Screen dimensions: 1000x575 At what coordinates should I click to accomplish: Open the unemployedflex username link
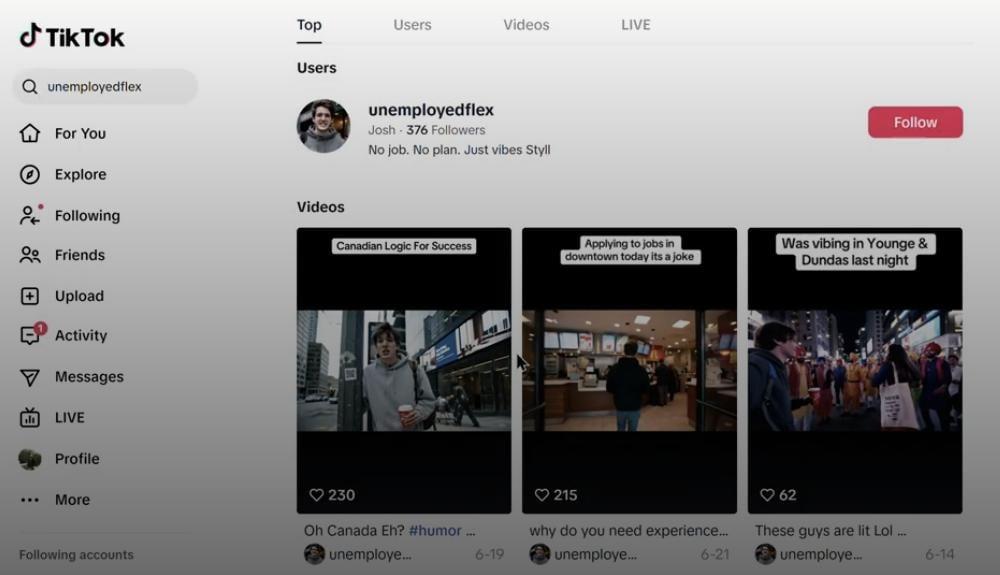point(431,110)
